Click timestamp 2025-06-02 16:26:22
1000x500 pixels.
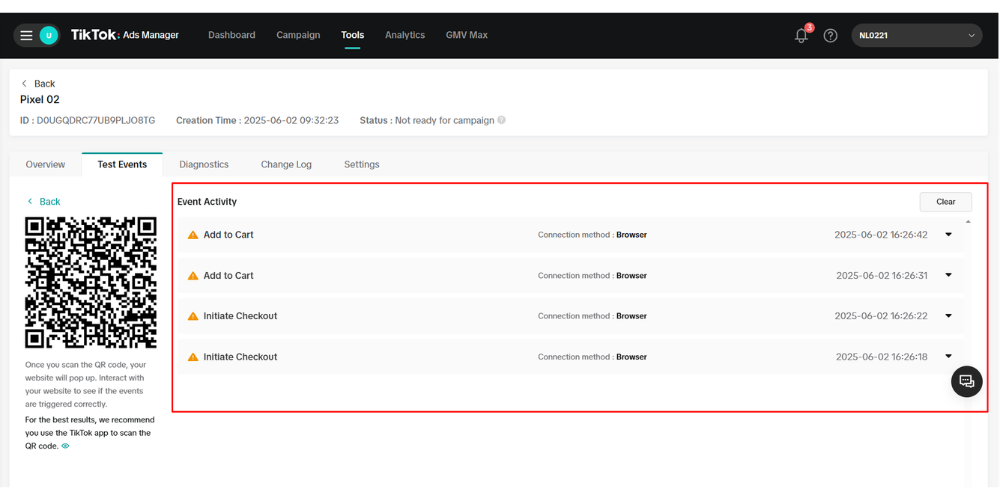[x=881, y=316]
